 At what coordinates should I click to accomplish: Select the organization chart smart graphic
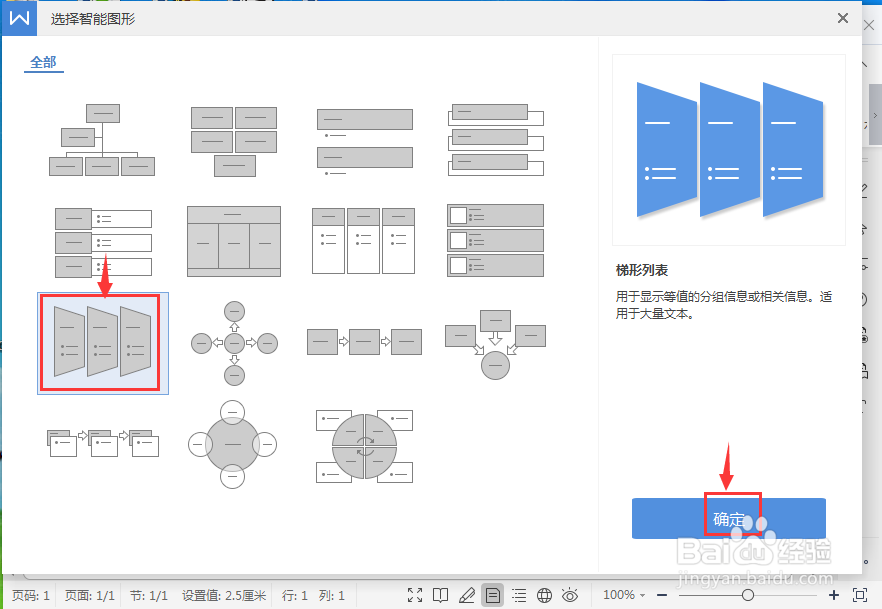pyautogui.click(x=102, y=140)
